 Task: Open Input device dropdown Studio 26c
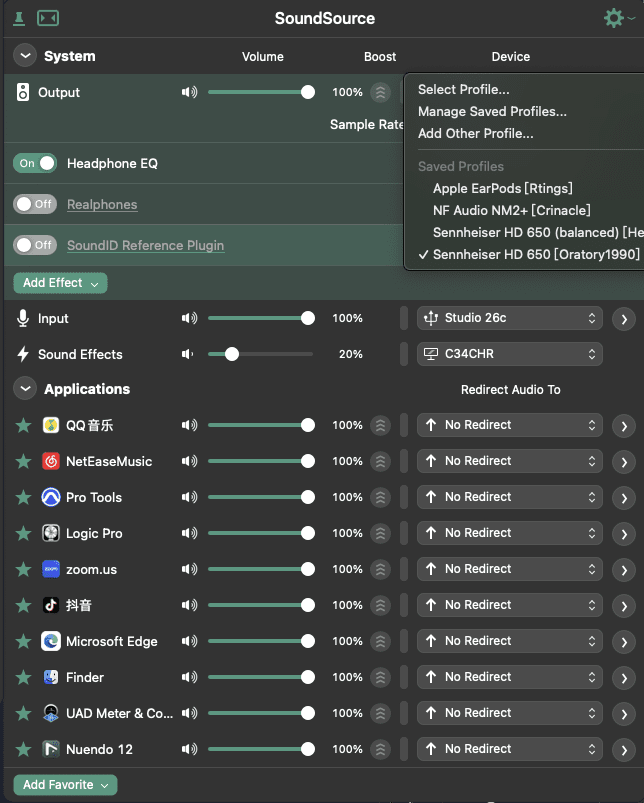point(509,318)
